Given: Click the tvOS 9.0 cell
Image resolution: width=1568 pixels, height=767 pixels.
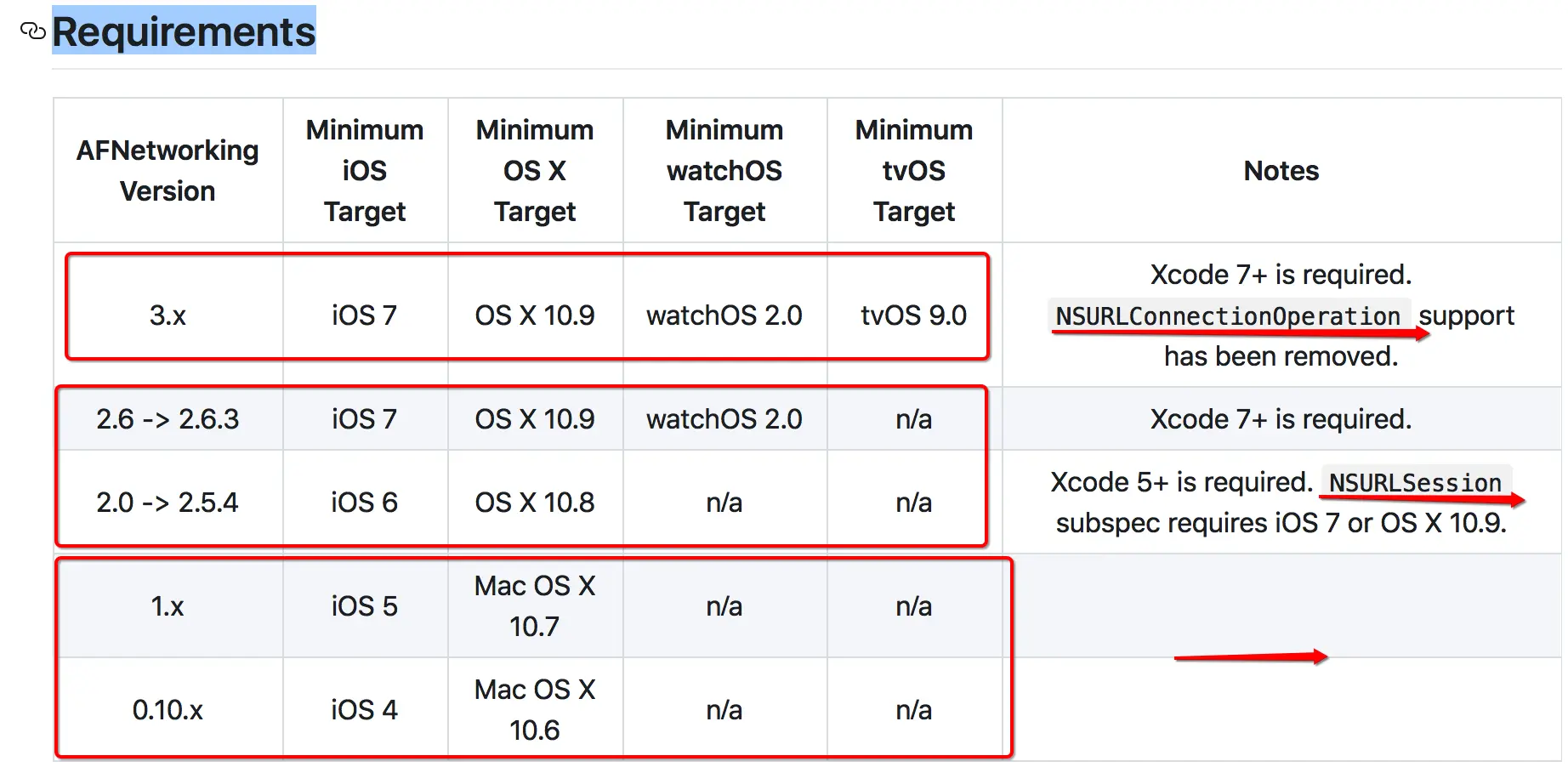Looking at the screenshot, I should tap(913, 315).
